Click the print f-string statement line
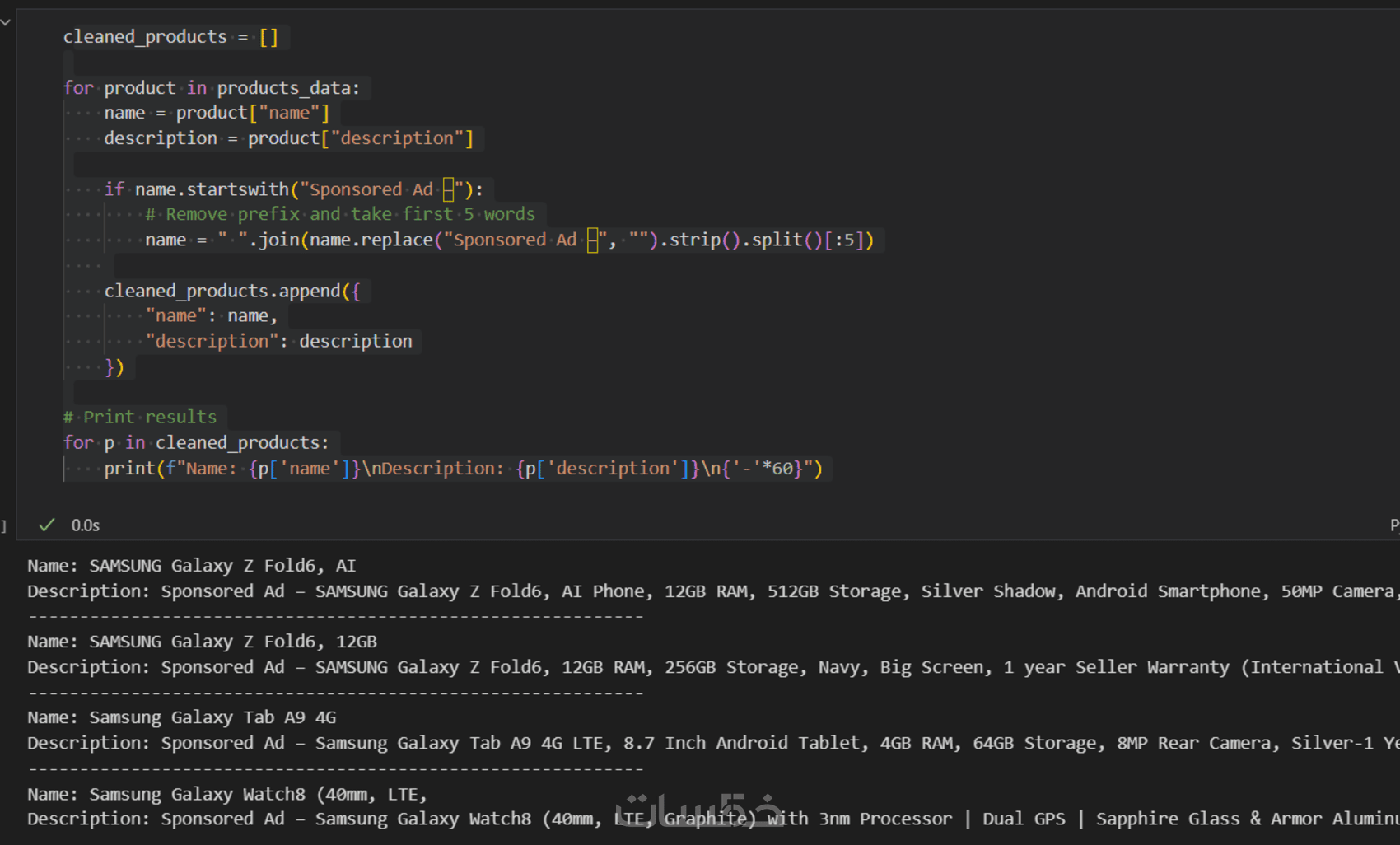The width and height of the screenshot is (1400, 845). (x=464, y=469)
